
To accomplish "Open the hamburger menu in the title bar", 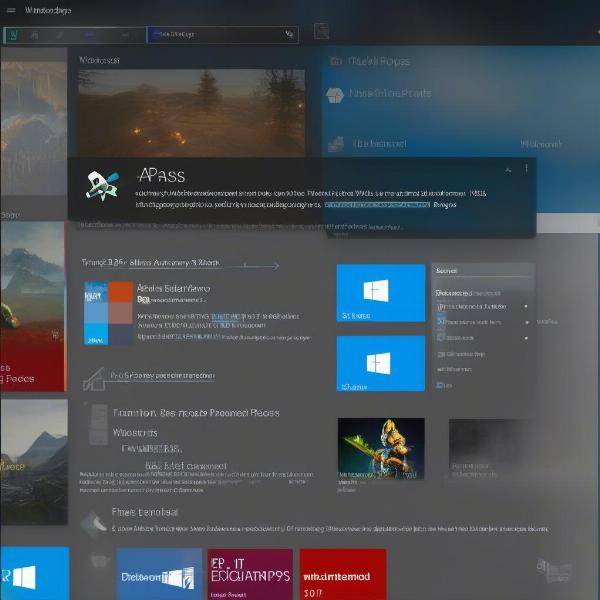I will [x=11, y=10].
